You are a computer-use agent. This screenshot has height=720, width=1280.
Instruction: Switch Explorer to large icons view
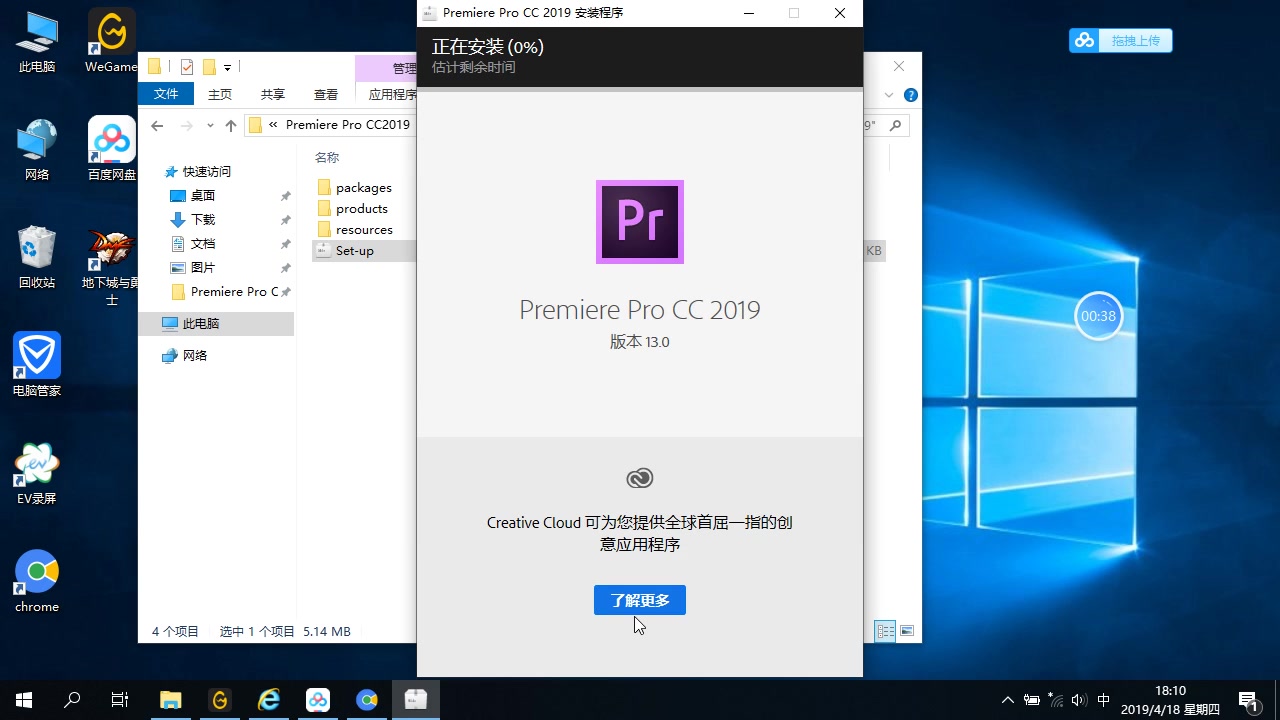pos(907,631)
